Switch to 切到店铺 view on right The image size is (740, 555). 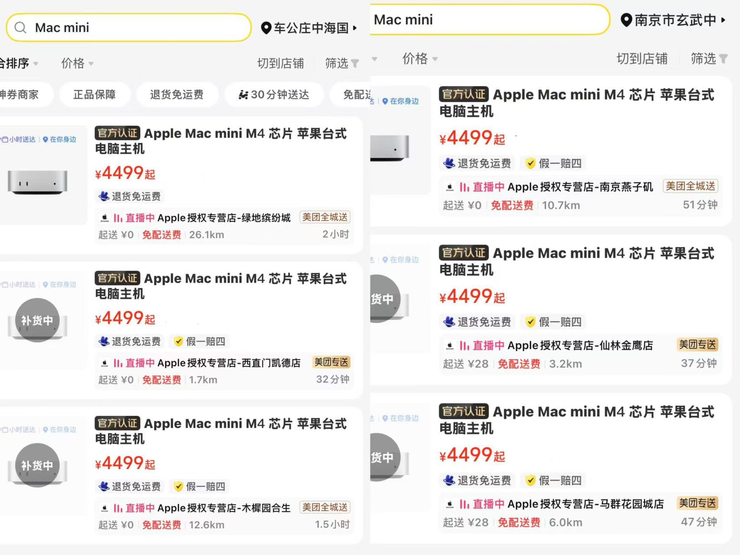point(642,59)
